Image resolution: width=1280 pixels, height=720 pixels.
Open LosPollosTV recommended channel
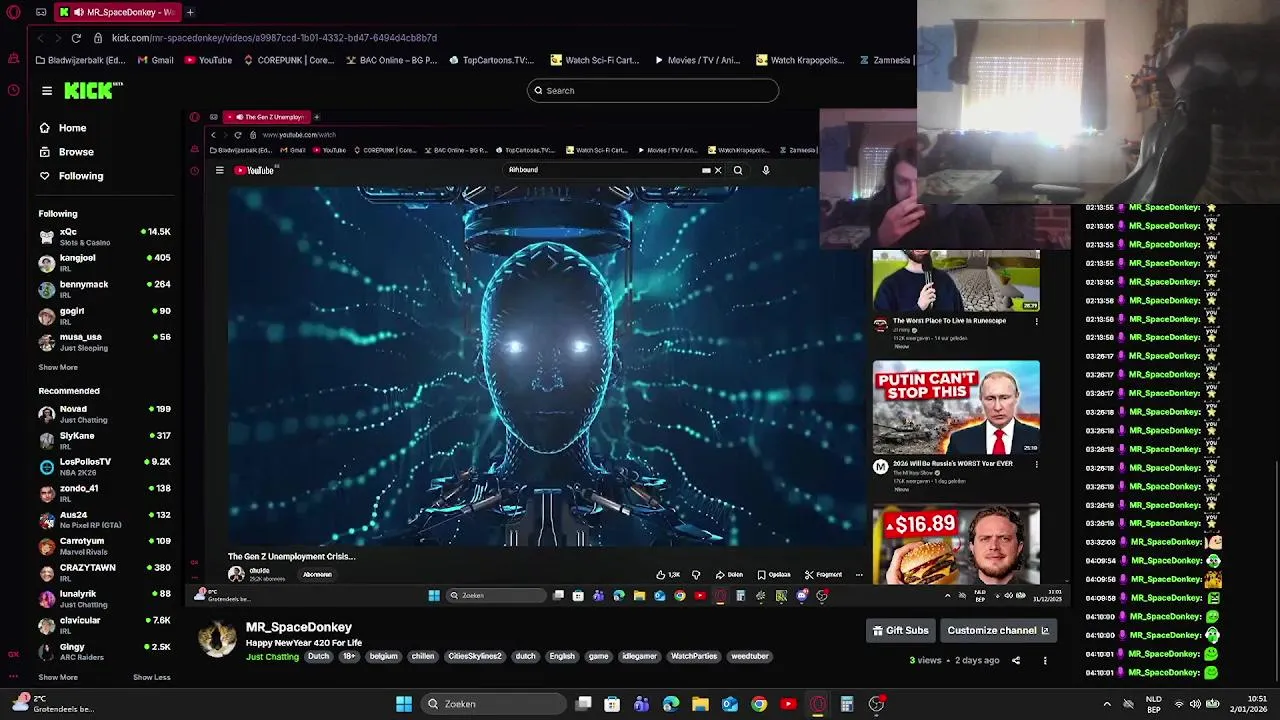[x=104, y=466]
